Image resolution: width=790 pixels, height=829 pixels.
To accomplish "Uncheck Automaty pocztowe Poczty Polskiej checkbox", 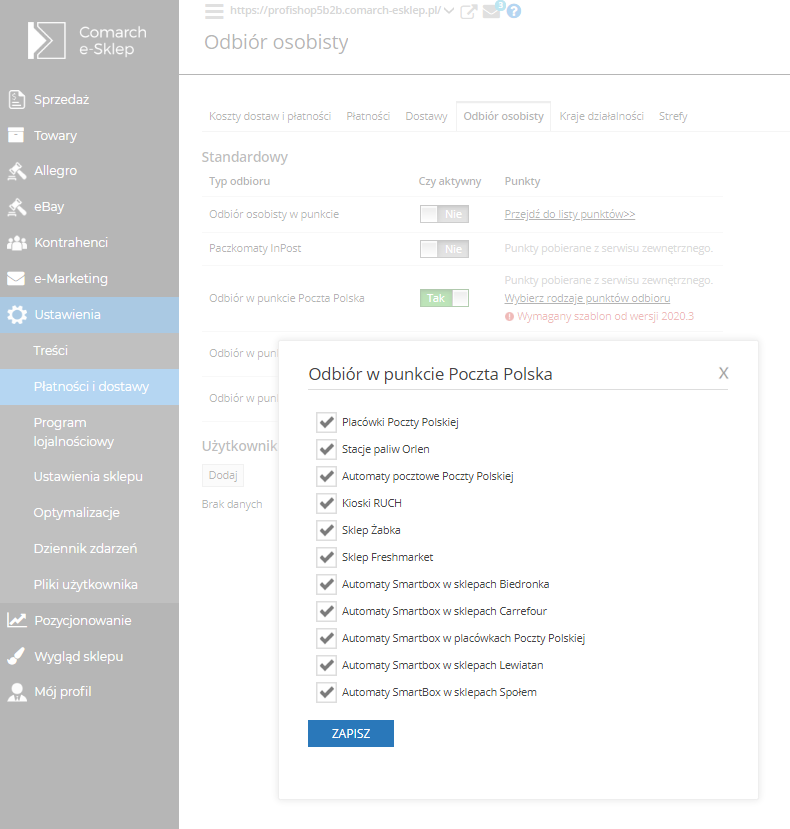I will (326, 476).
